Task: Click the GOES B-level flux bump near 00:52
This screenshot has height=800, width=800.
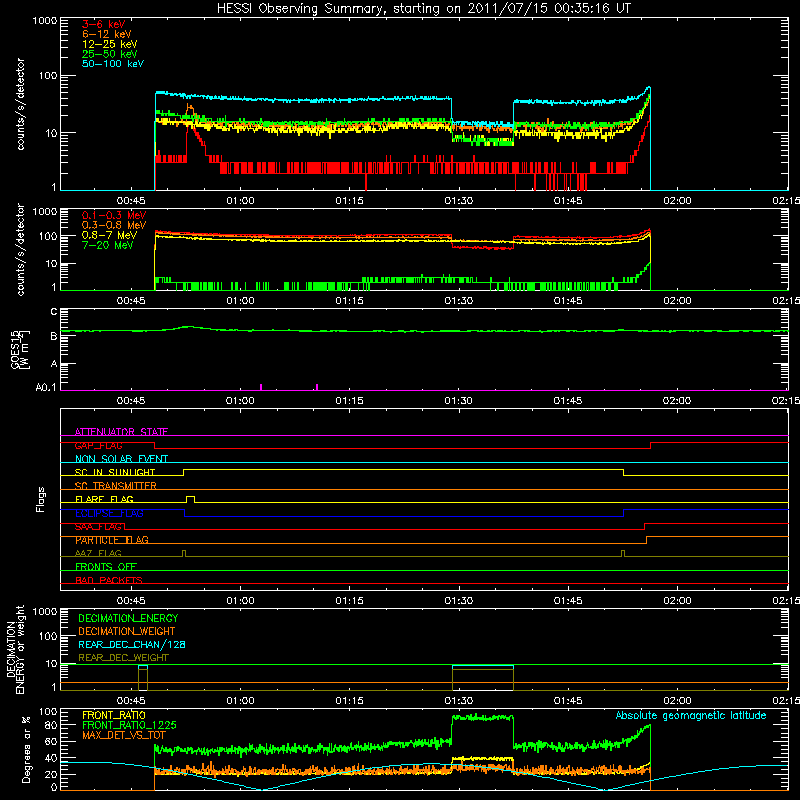Action: [189, 327]
